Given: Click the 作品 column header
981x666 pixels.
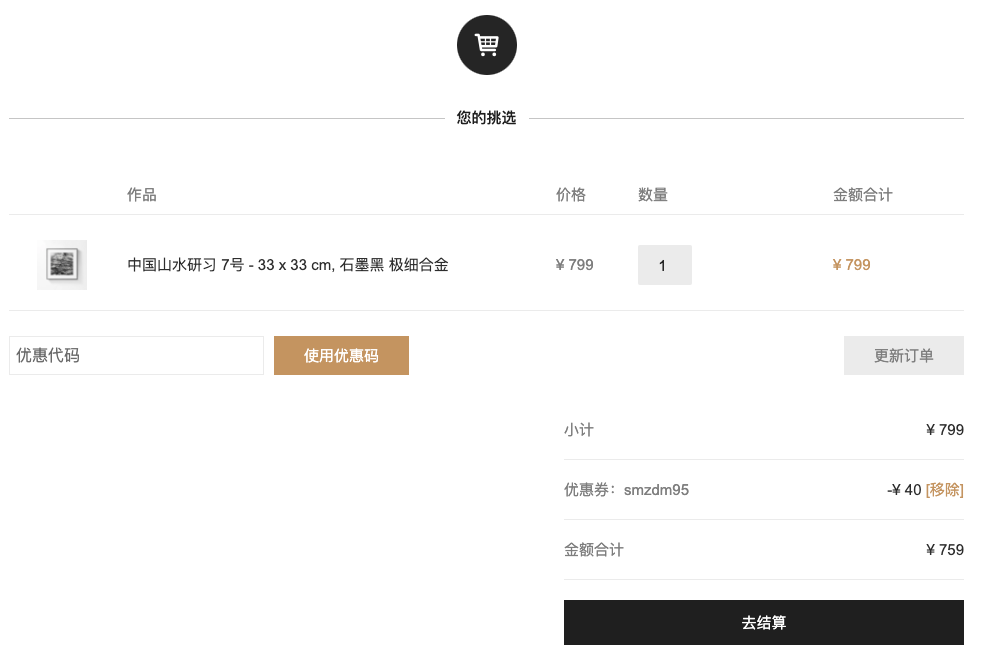Looking at the screenshot, I should pyautogui.click(x=141, y=194).
